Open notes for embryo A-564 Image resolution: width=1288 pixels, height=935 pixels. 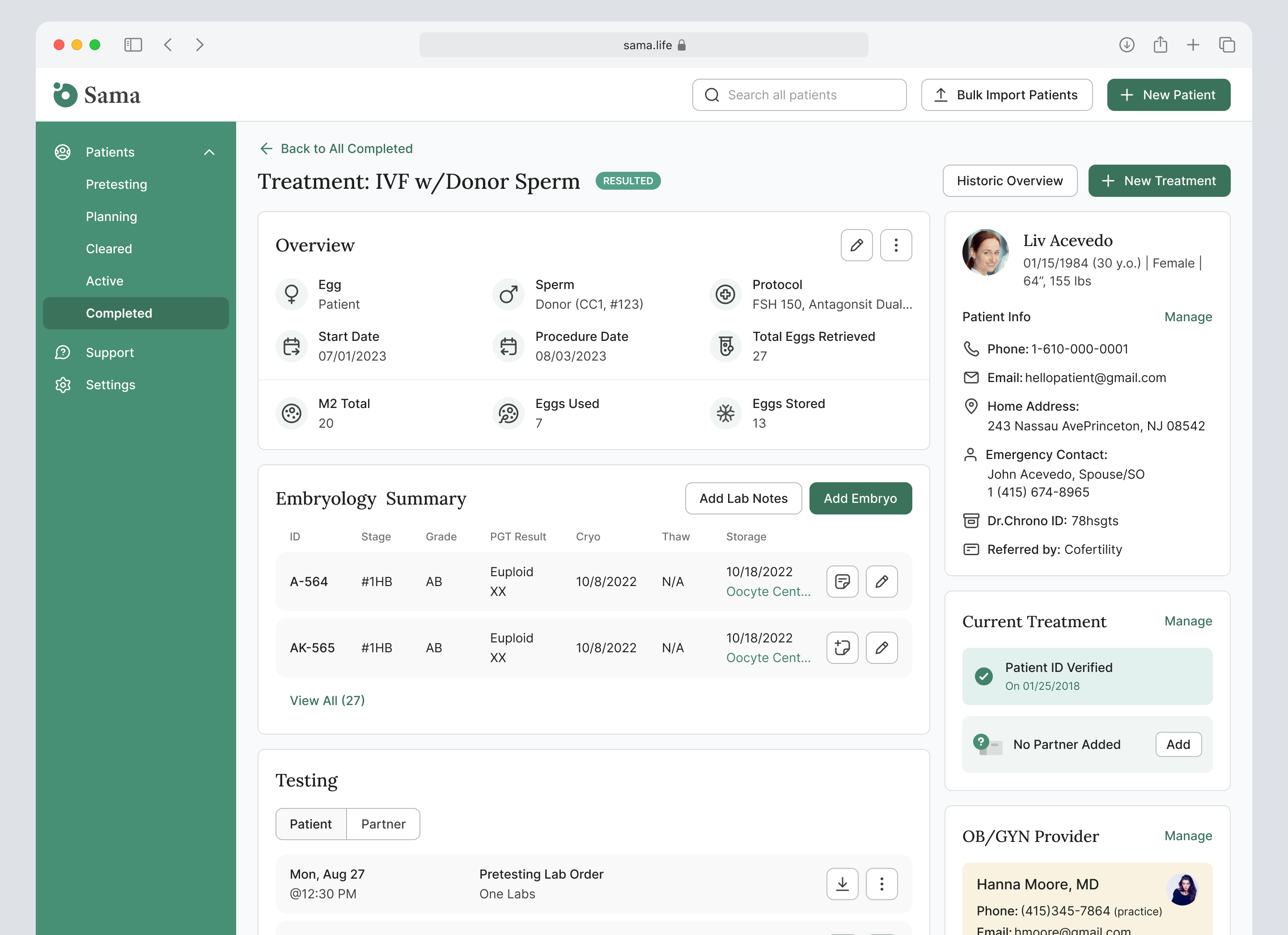tap(842, 582)
